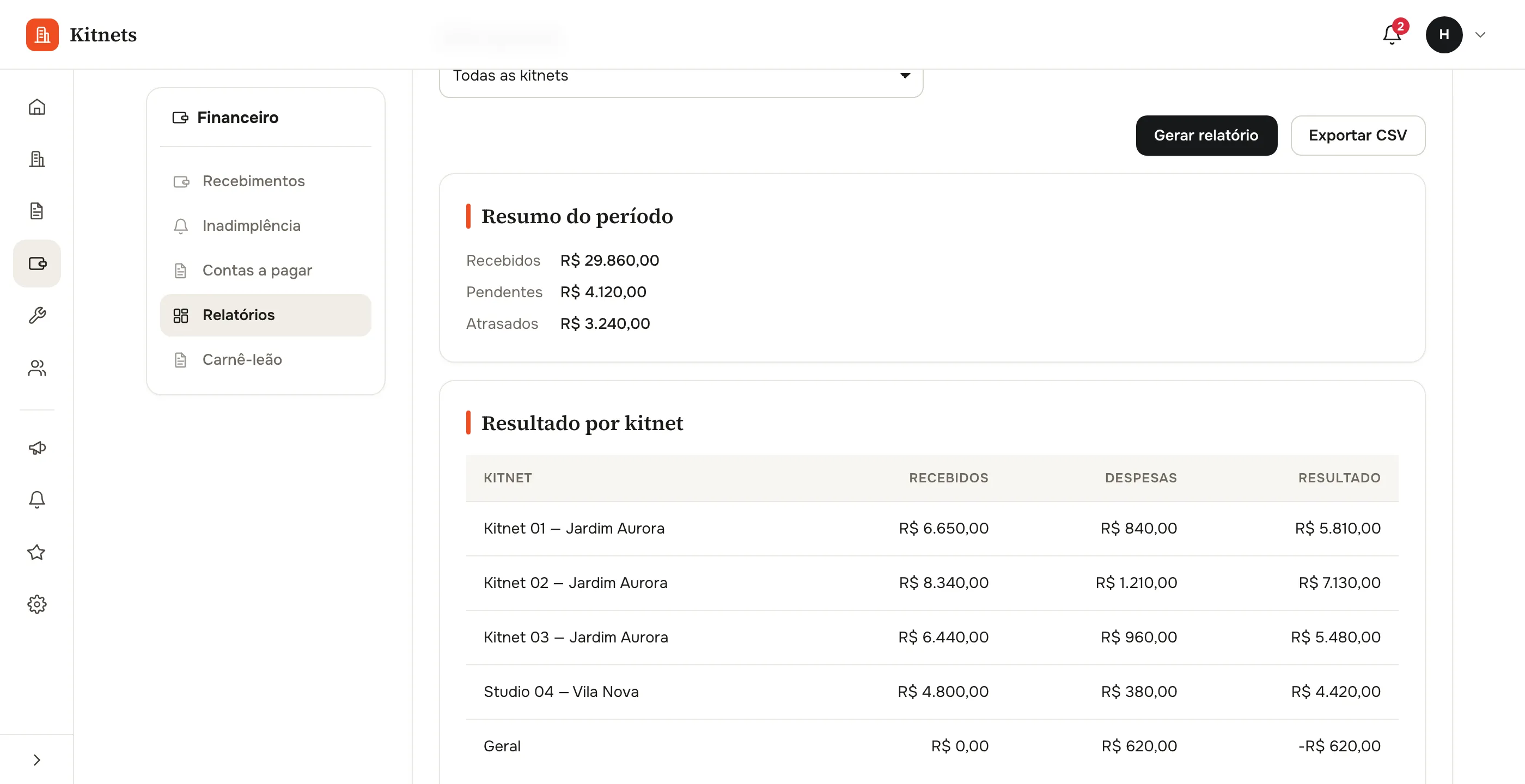Open Recebimentos menu item
The width and height of the screenshot is (1525, 784).
[x=265, y=181]
